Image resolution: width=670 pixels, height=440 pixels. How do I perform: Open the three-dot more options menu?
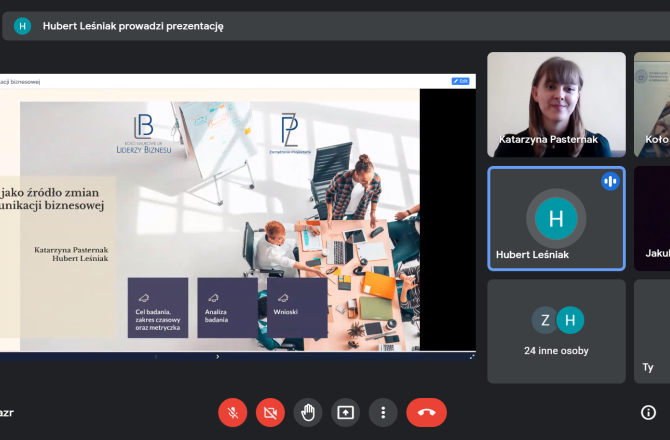382,412
